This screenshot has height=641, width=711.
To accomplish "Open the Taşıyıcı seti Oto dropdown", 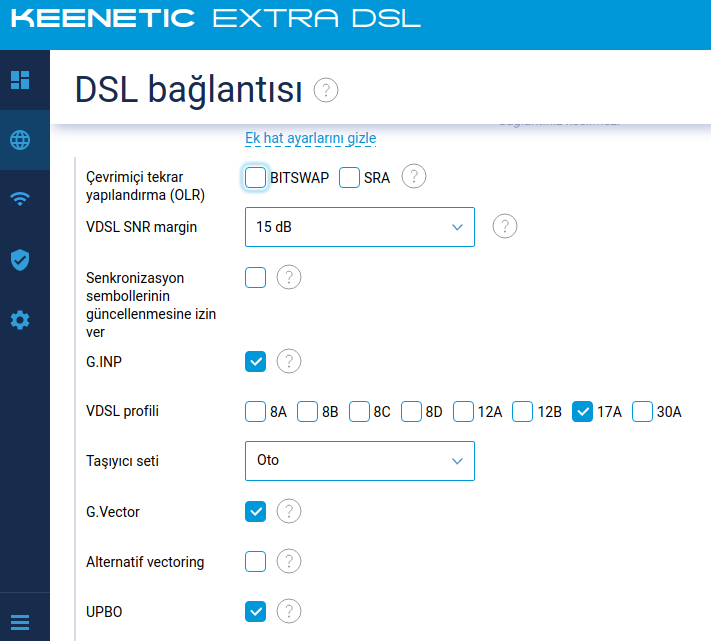I will [360, 461].
